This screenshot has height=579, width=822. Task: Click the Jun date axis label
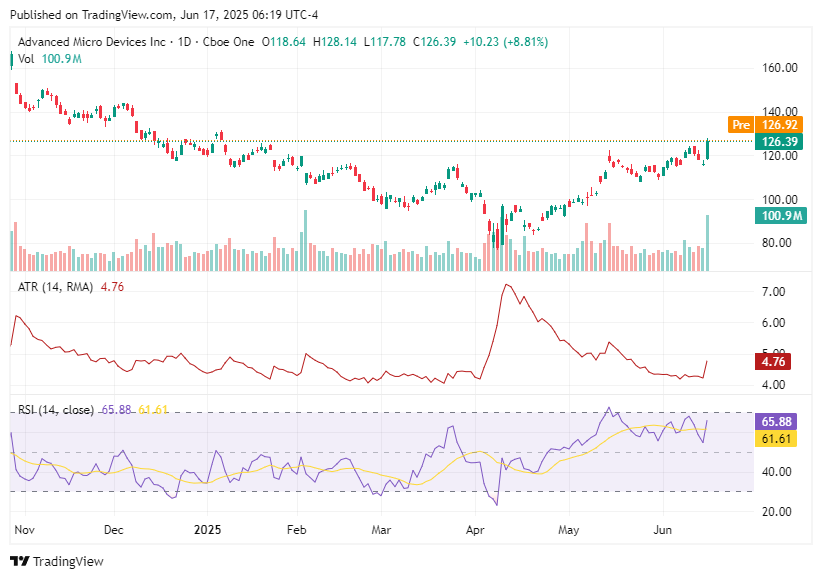click(x=663, y=530)
